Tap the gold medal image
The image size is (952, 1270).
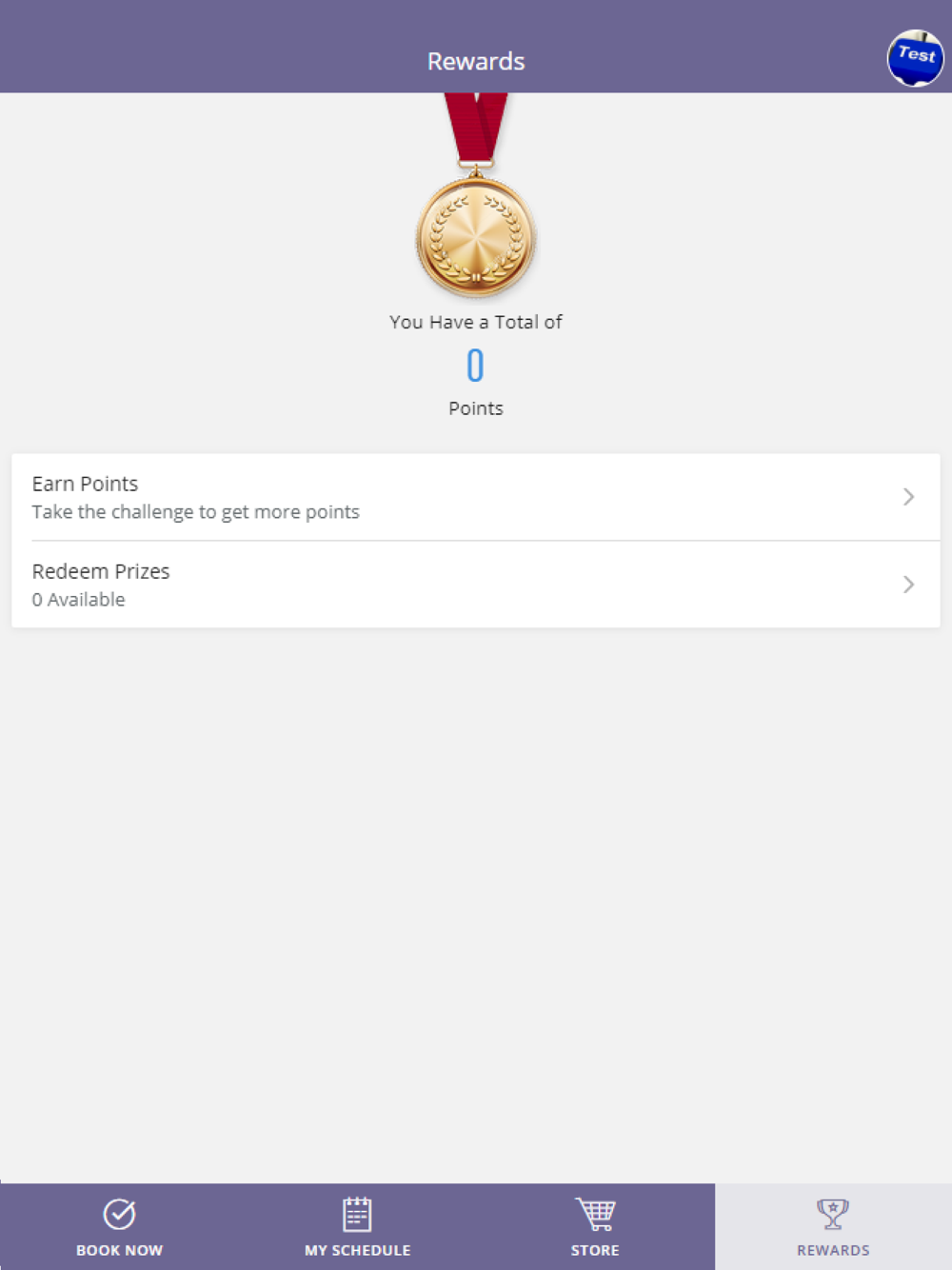[476, 237]
